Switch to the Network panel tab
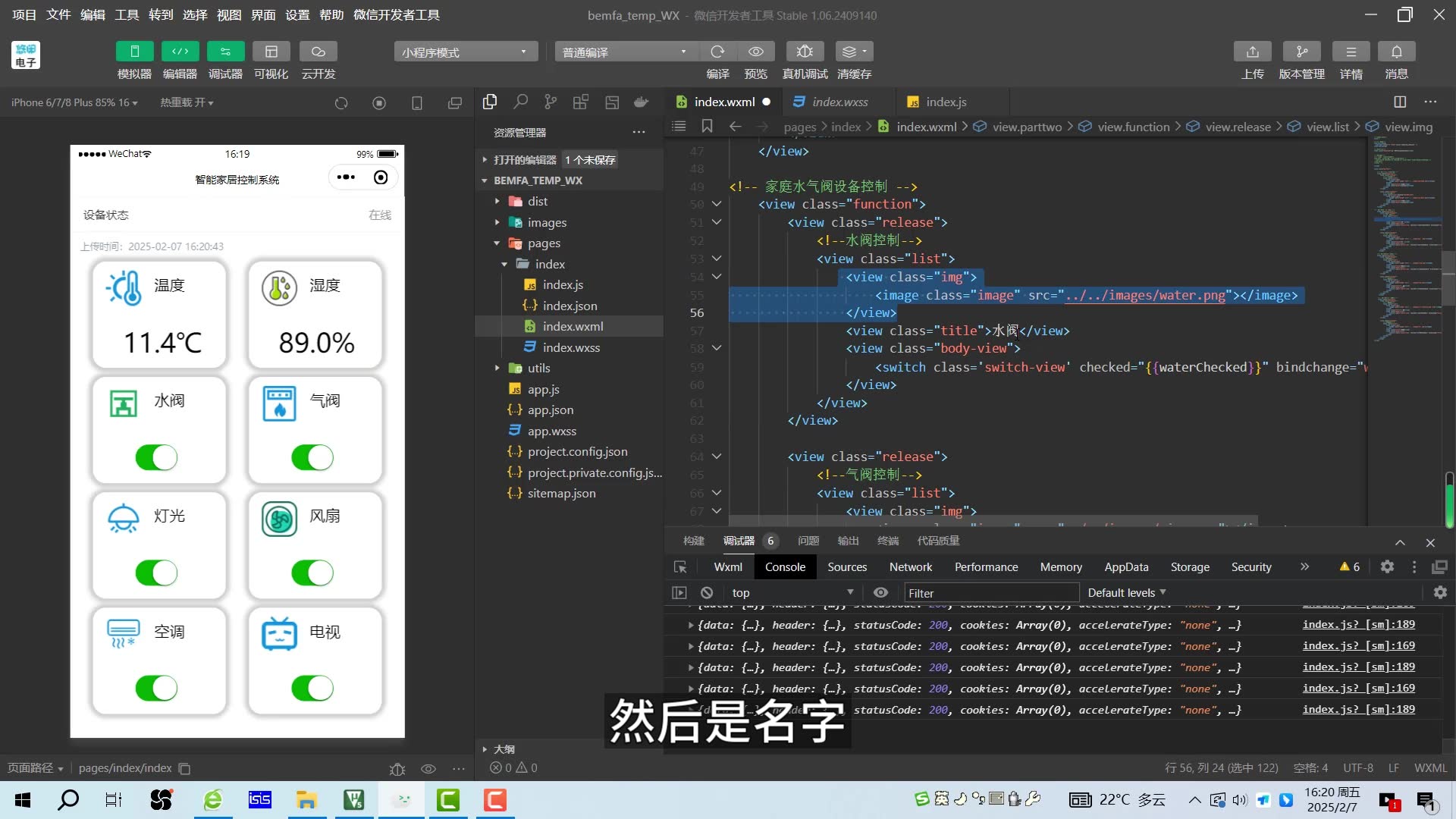1456x819 pixels. click(910, 566)
